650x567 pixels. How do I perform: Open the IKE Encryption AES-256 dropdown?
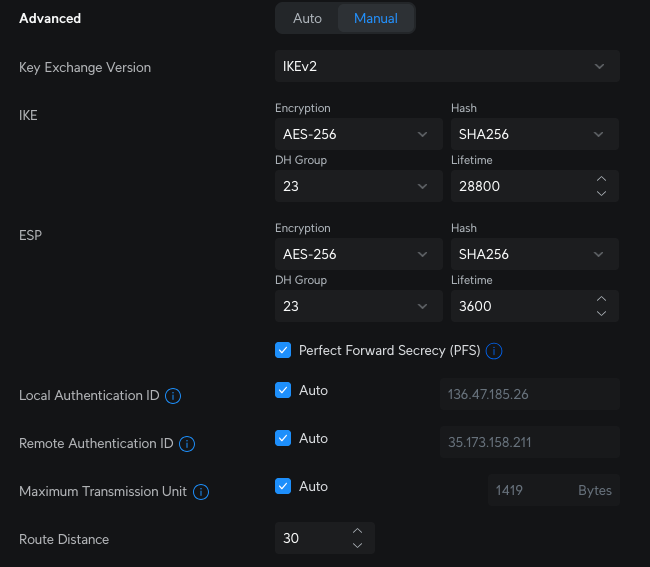359,134
